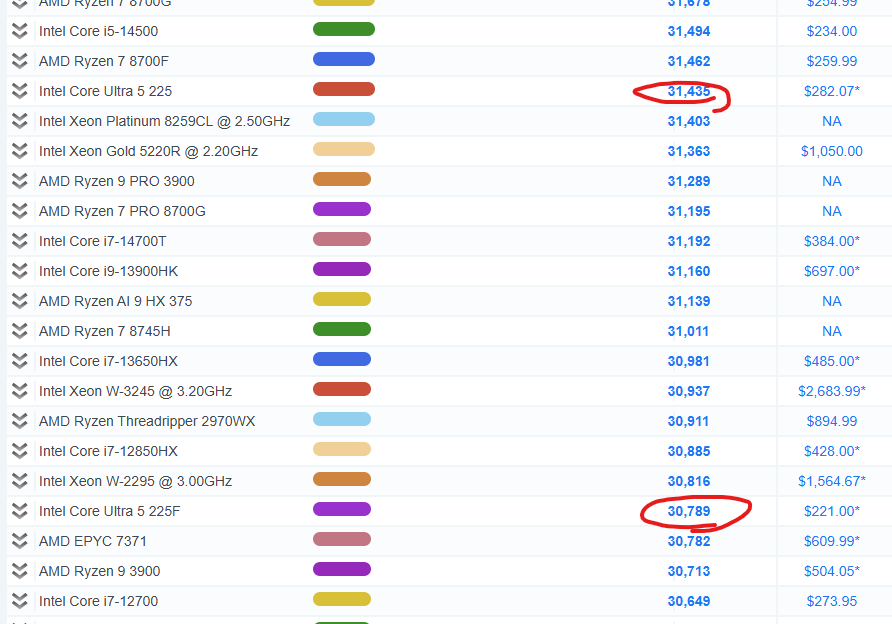Open the AMD Ryzen 7 8700F link
Viewport: 892px width, 624px height.
[x=104, y=61]
